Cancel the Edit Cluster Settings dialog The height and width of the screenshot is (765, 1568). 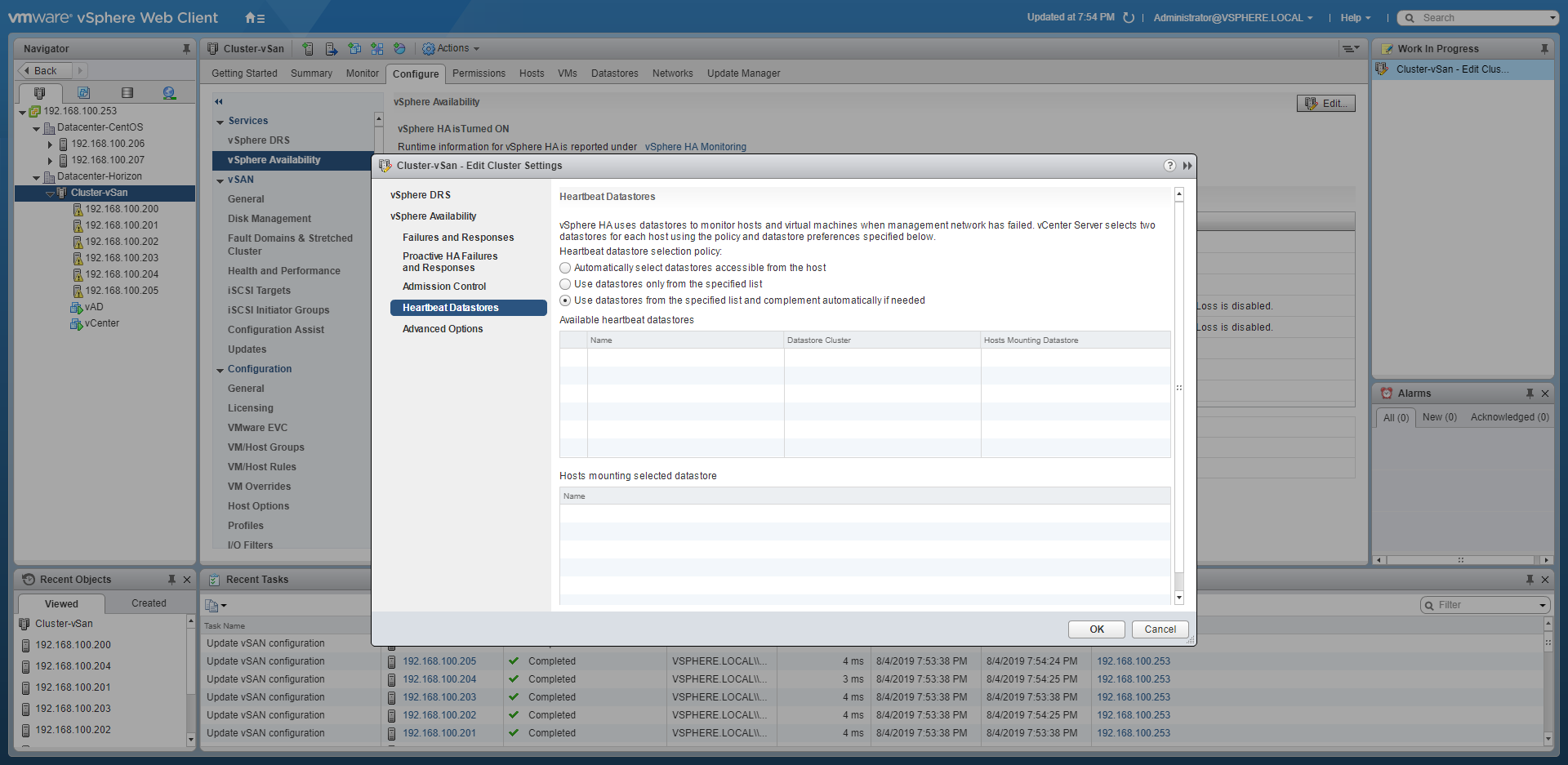tap(1160, 629)
